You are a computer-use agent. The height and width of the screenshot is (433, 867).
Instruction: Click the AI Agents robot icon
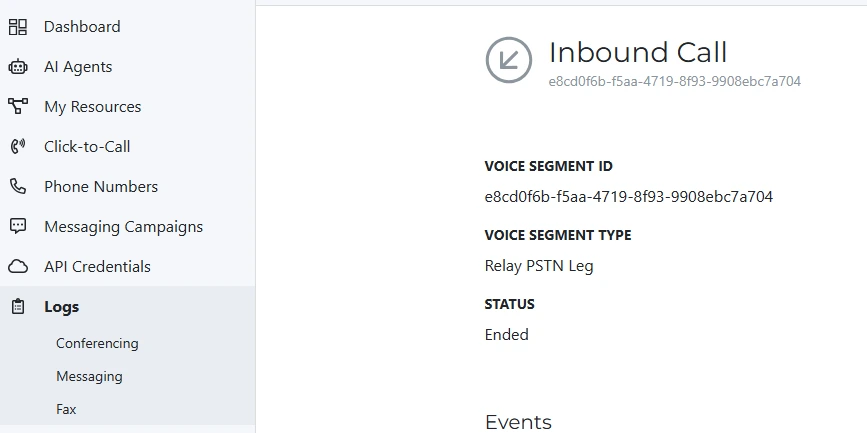click(17, 67)
